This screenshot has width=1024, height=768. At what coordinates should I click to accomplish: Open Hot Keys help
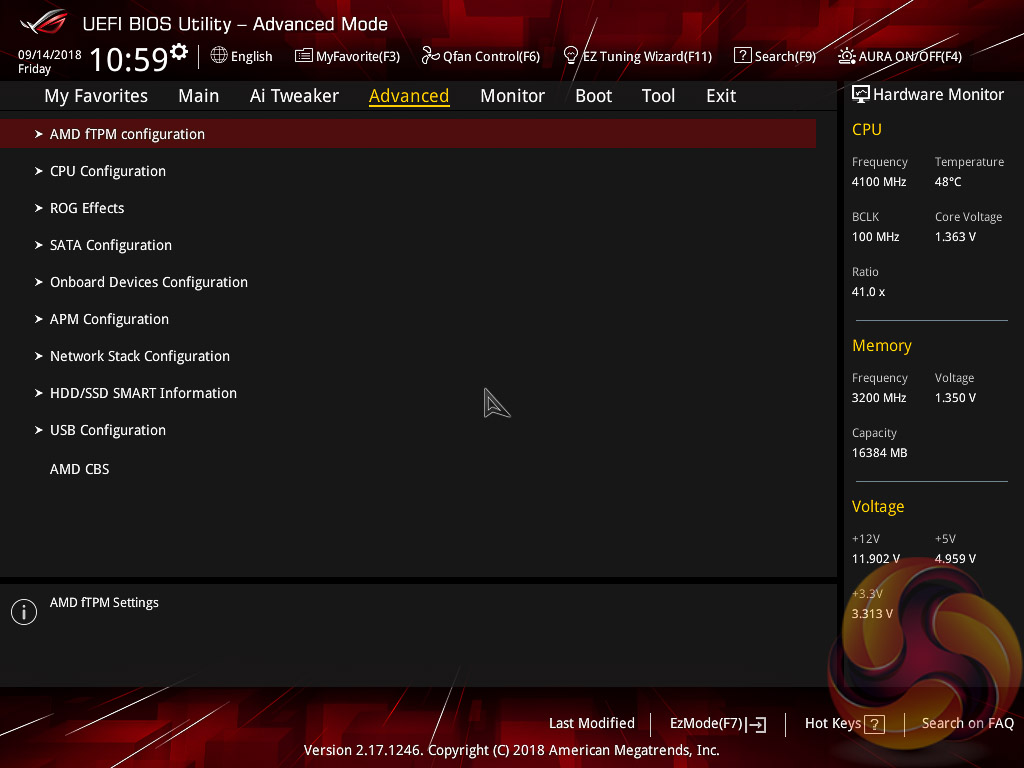click(x=833, y=724)
